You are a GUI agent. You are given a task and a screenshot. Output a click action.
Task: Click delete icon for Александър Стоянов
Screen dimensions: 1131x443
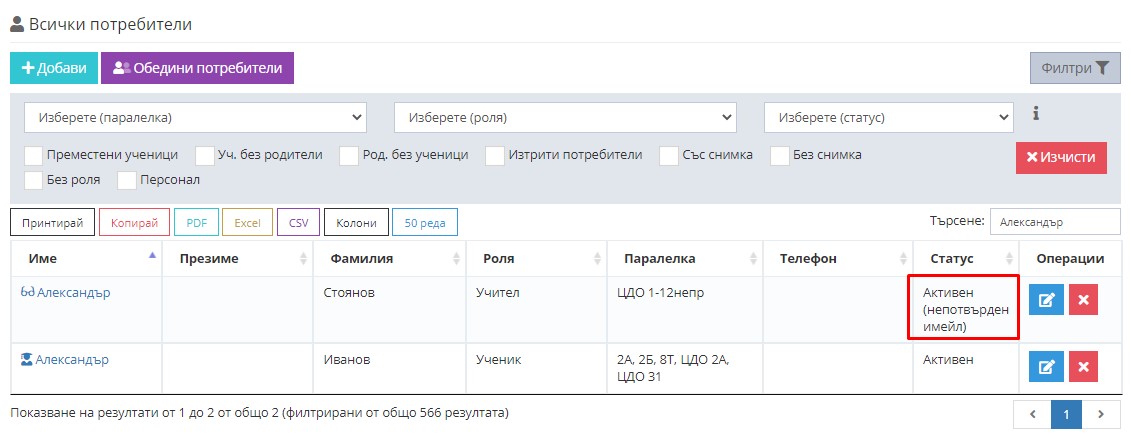point(1083,301)
